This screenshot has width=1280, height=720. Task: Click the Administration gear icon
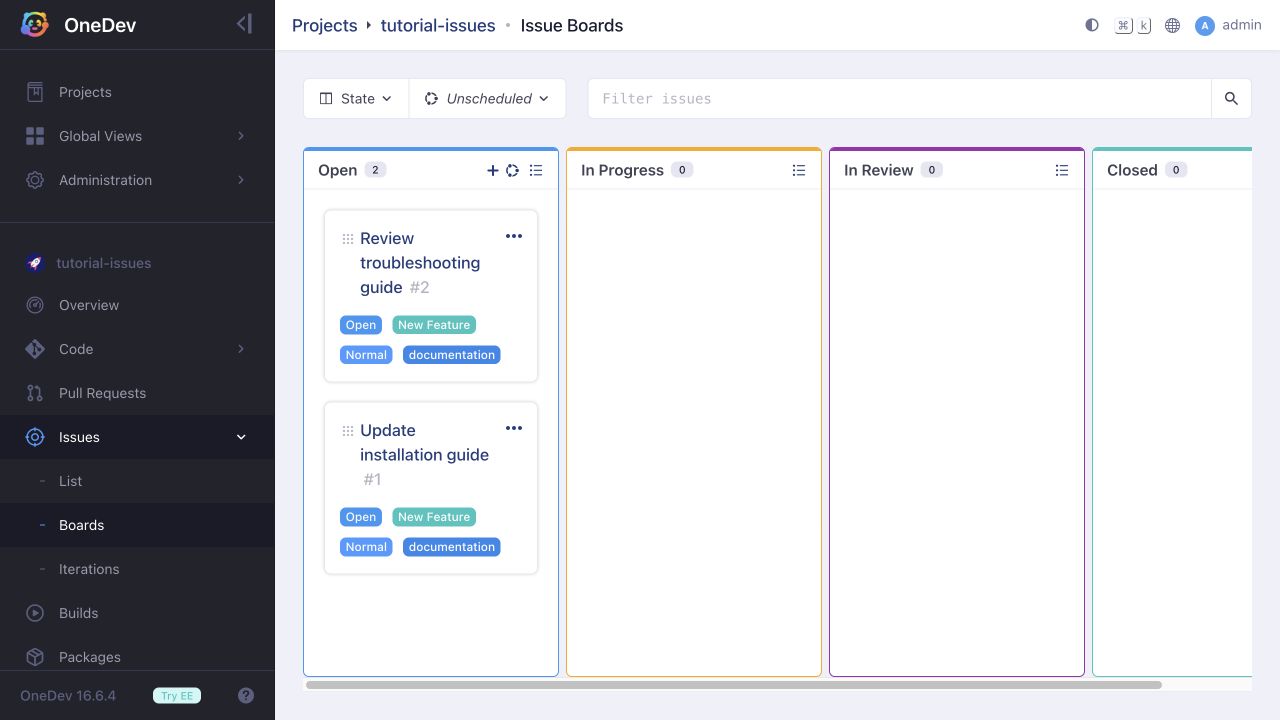pos(35,180)
